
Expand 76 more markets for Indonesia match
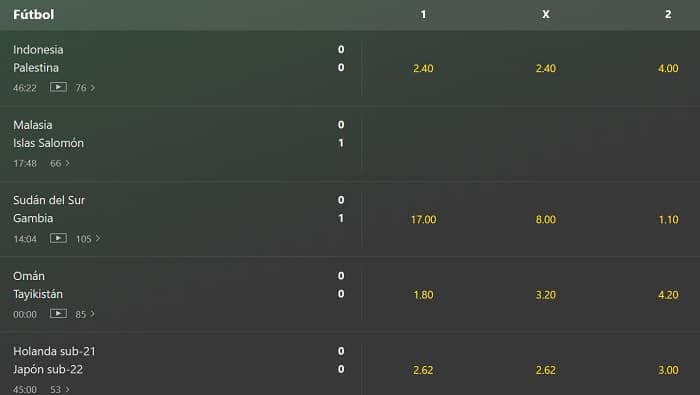click(85, 88)
